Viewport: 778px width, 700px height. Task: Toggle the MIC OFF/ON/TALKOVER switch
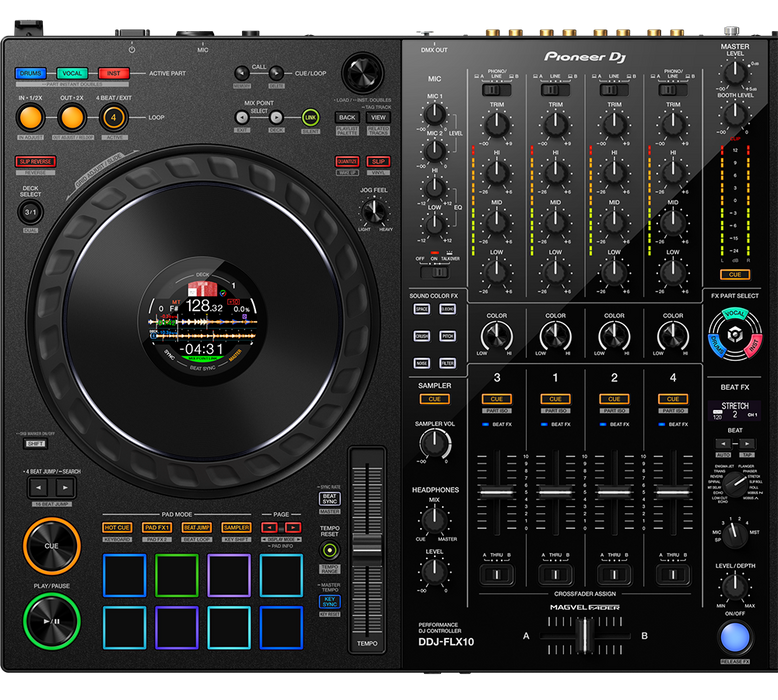click(434, 271)
